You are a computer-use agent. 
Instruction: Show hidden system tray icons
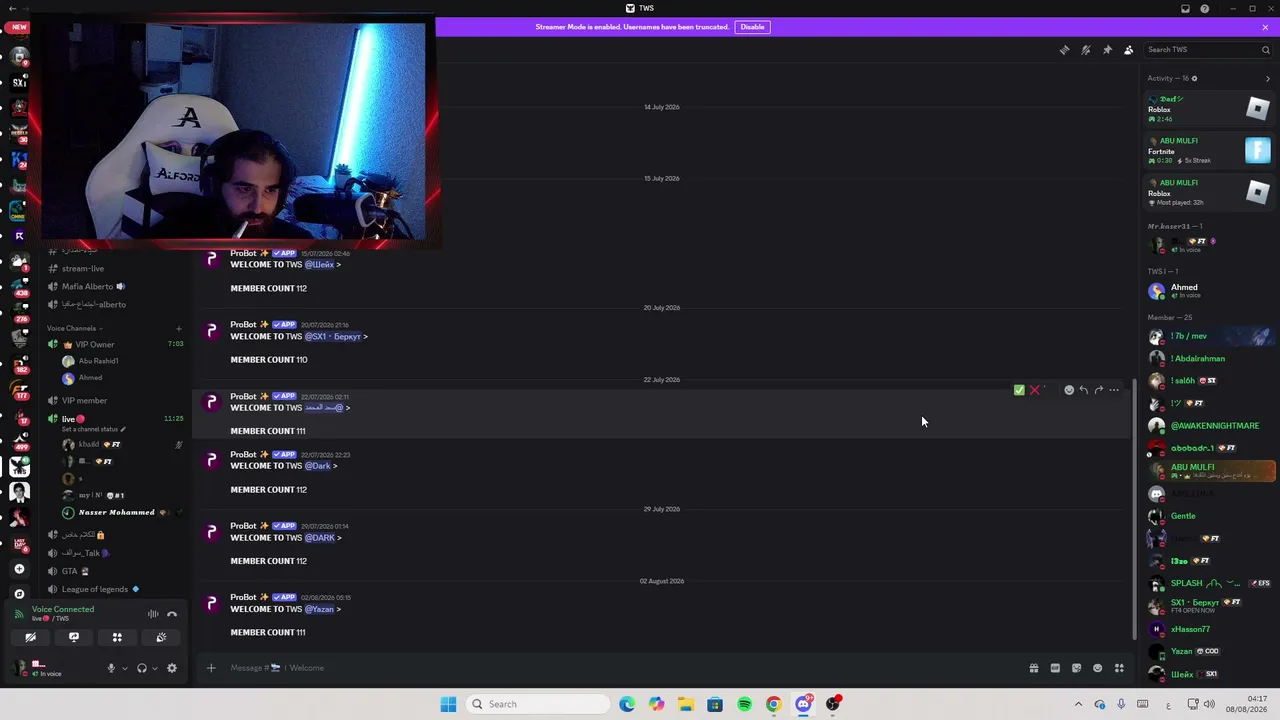point(1078,704)
